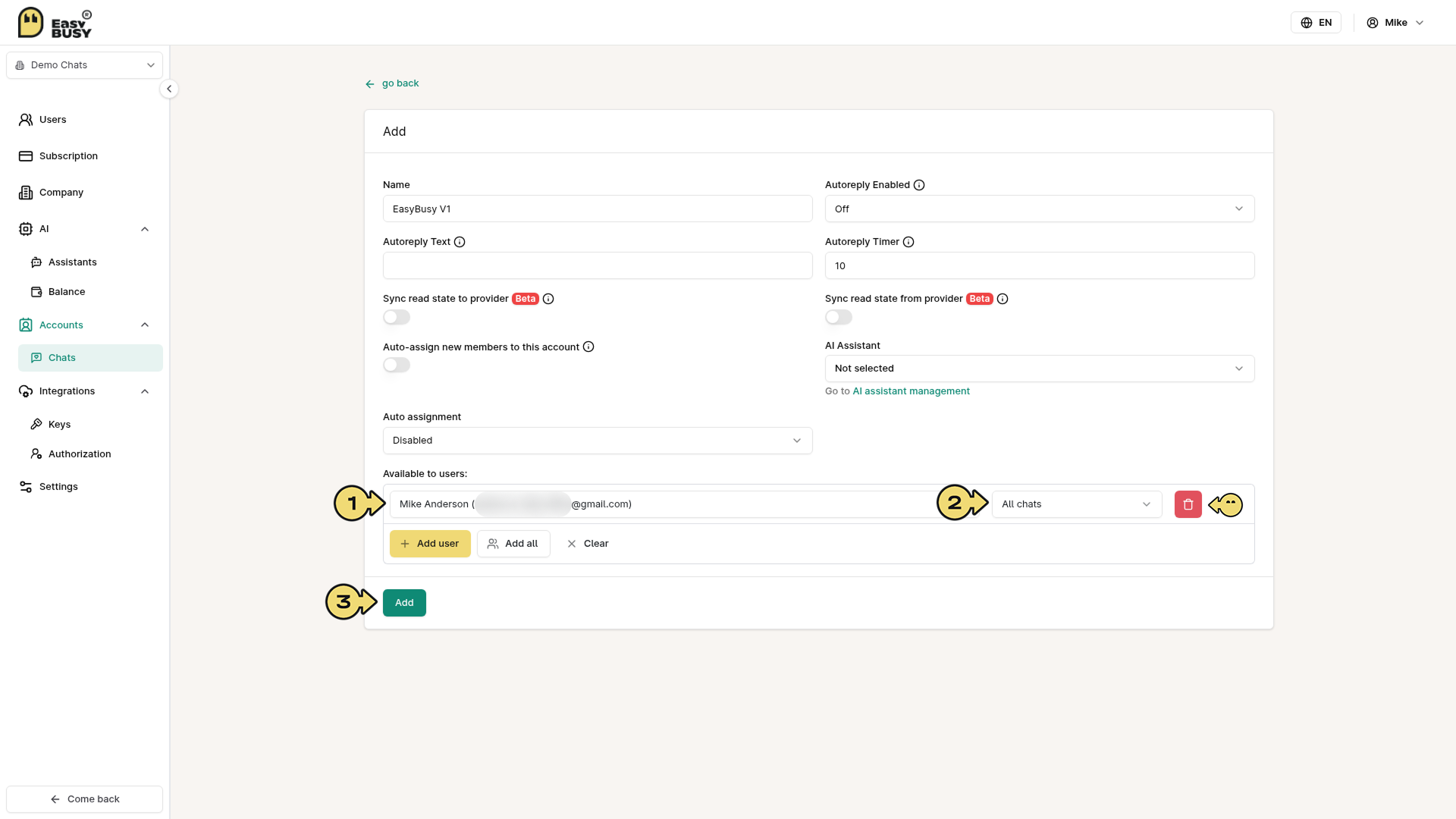The width and height of the screenshot is (1456, 819).
Task: Click the Settings sliders icon
Action: (26, 487)
